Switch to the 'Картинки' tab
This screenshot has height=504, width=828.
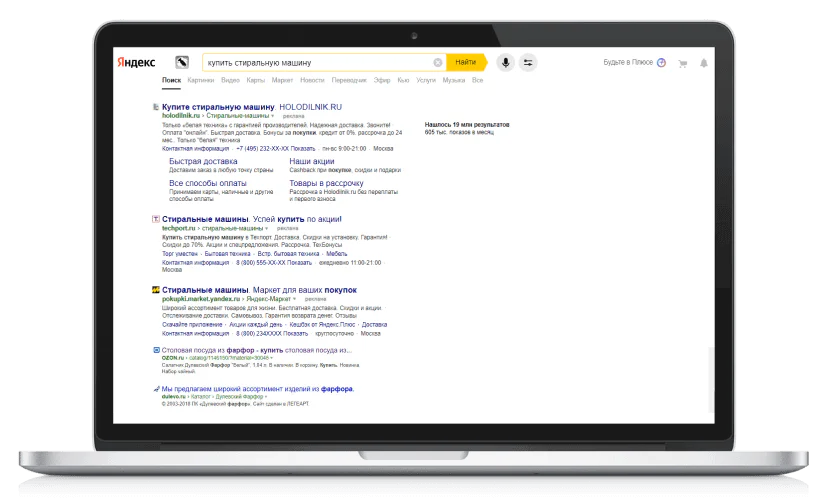pos(201,80)
